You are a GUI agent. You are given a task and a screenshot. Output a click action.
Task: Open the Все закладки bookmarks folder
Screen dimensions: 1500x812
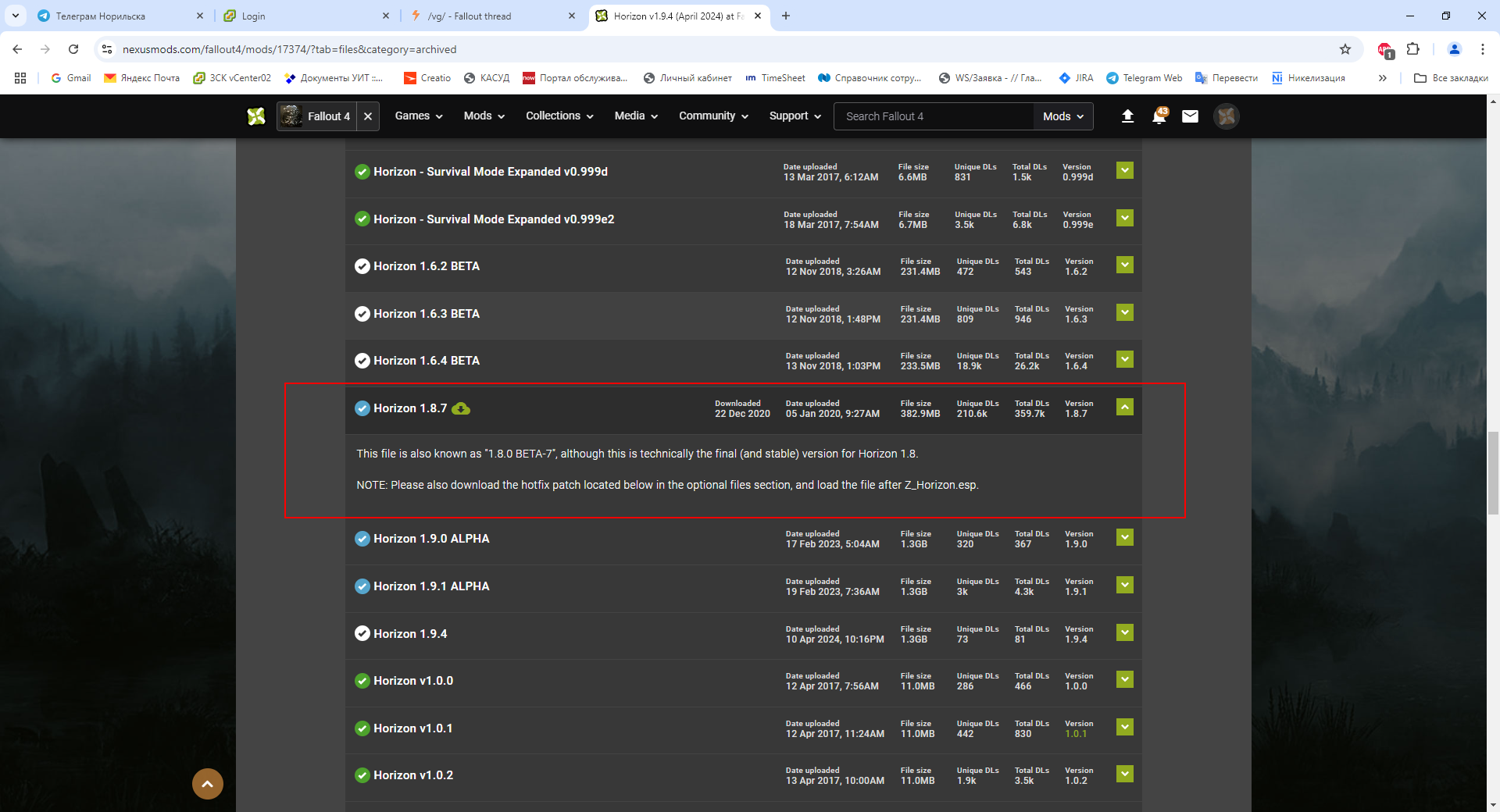point(1451,78)
